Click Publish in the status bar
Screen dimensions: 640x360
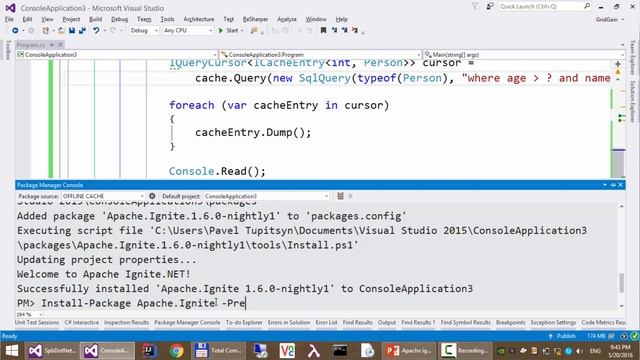pyautogui.click(x=562, y=336)
